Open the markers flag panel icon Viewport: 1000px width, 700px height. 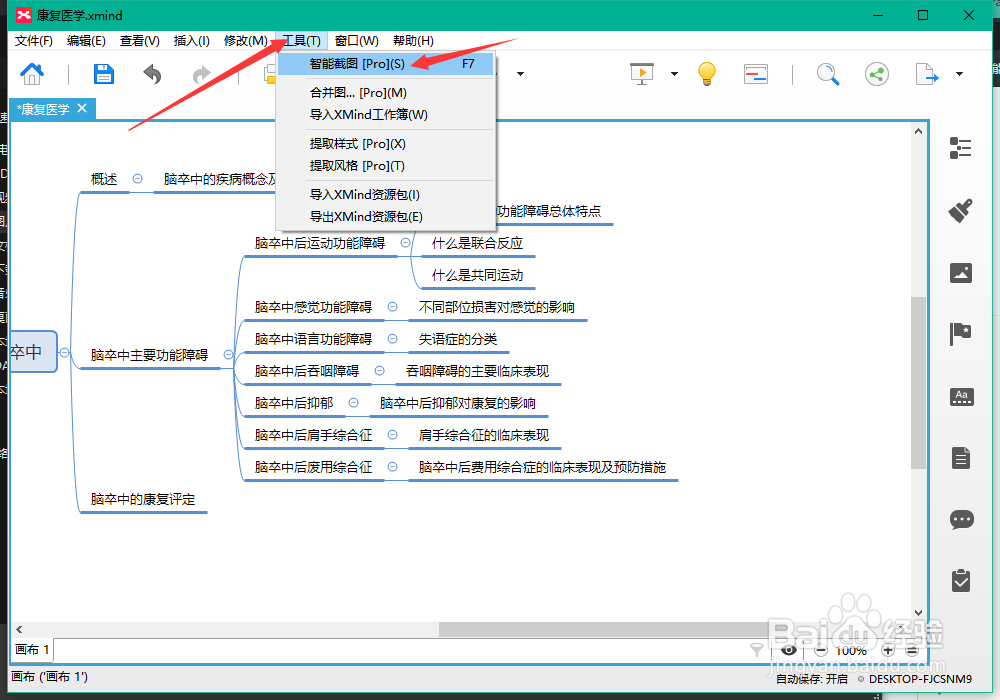[x=960, y=333]
